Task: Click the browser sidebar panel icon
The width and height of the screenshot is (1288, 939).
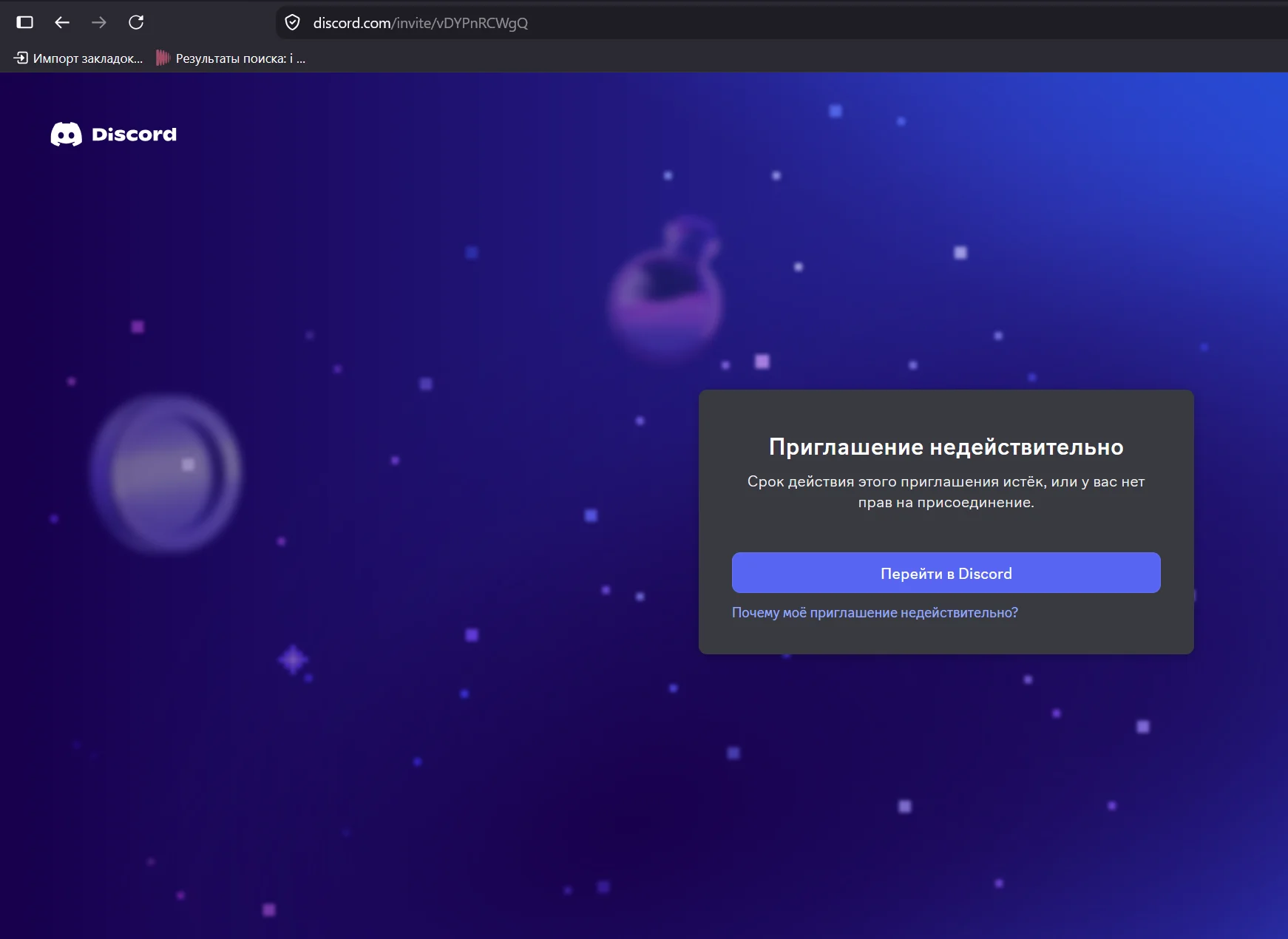Action: [x=25, y=22]
